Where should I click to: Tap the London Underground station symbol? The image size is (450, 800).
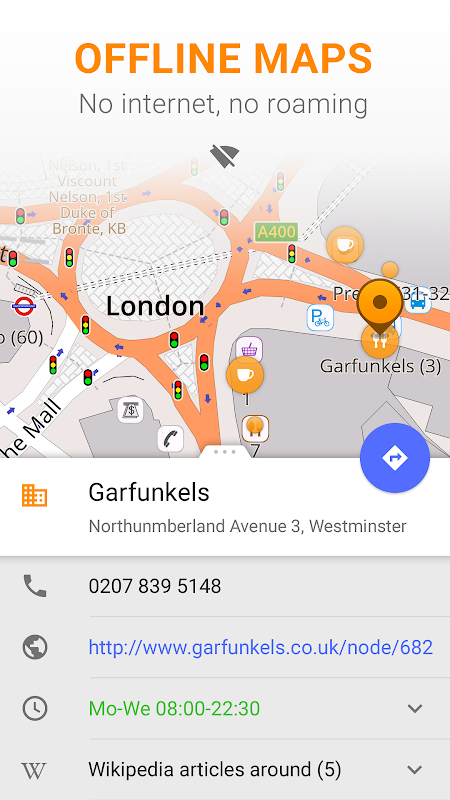pos(24,307)
